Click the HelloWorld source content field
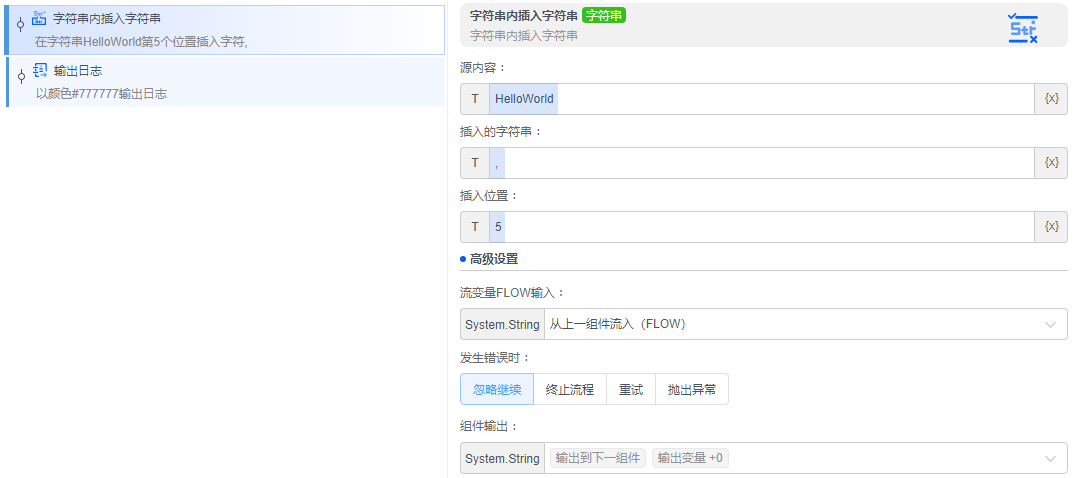Screen dimensions: 1073x478 pos(762,99)
